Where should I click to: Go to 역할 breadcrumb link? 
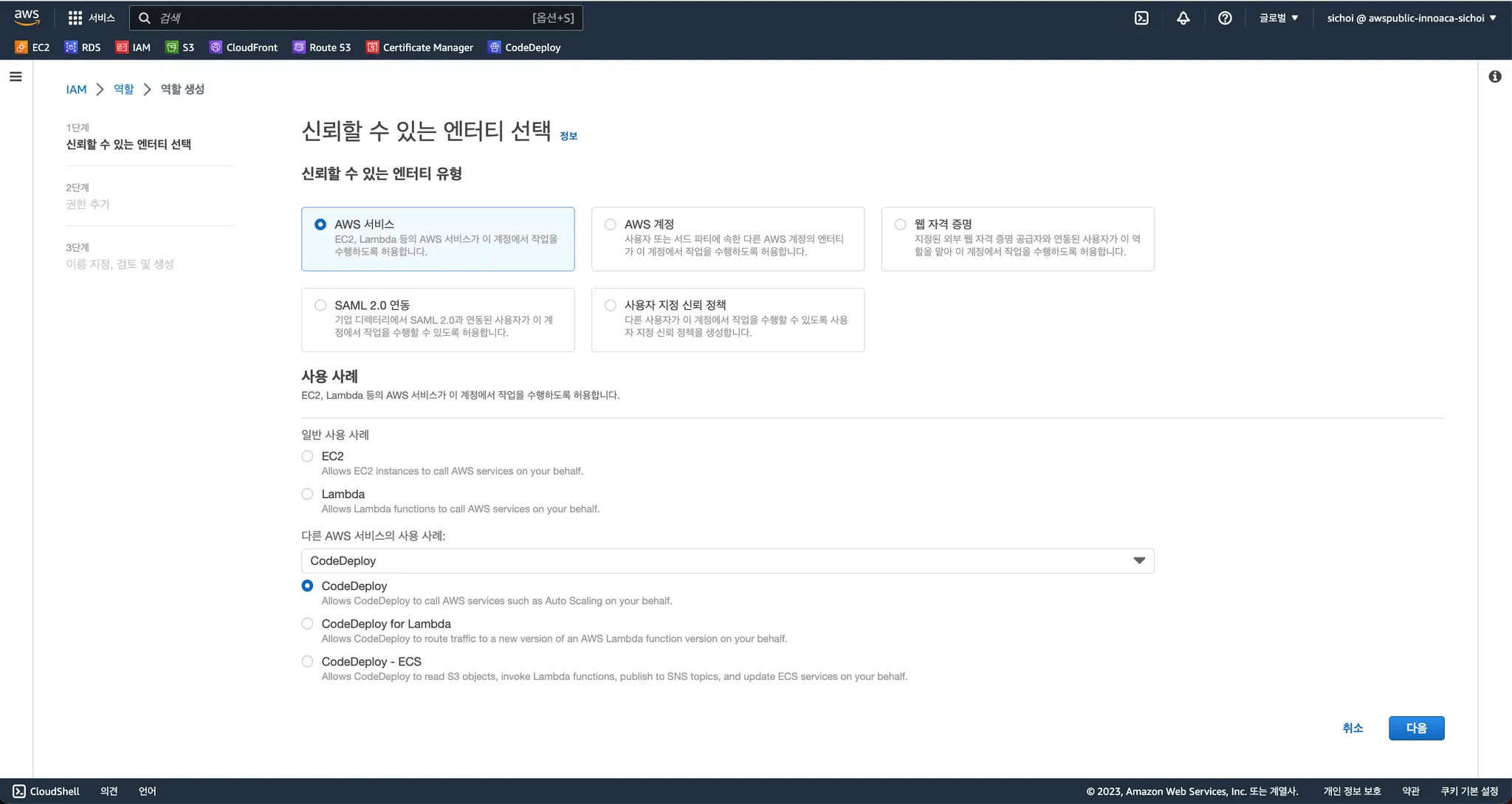click(123, 89)
